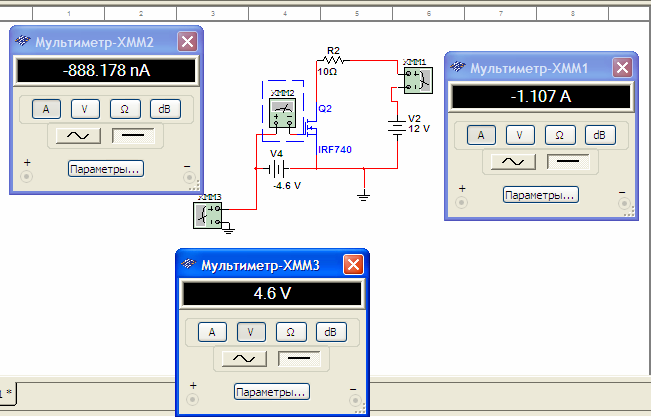
Task: Select voltmeter mode V in Multimeter-XMM2
Action: point(85,109)
